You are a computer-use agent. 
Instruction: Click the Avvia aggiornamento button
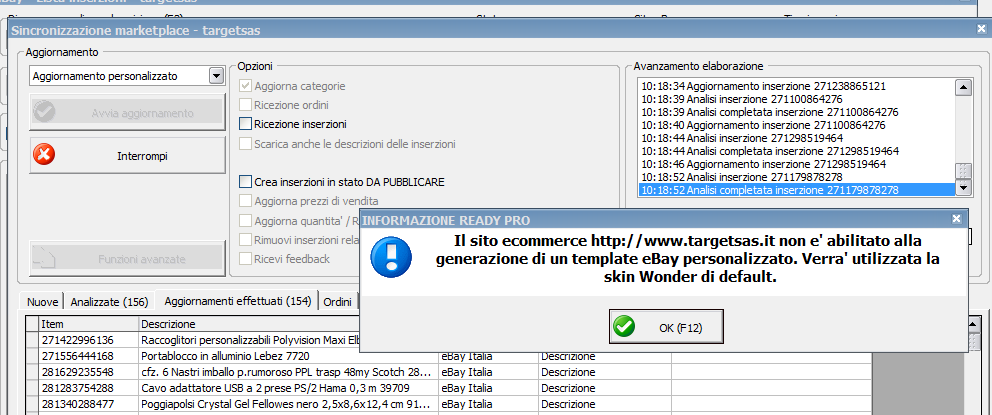click(127, 113)
